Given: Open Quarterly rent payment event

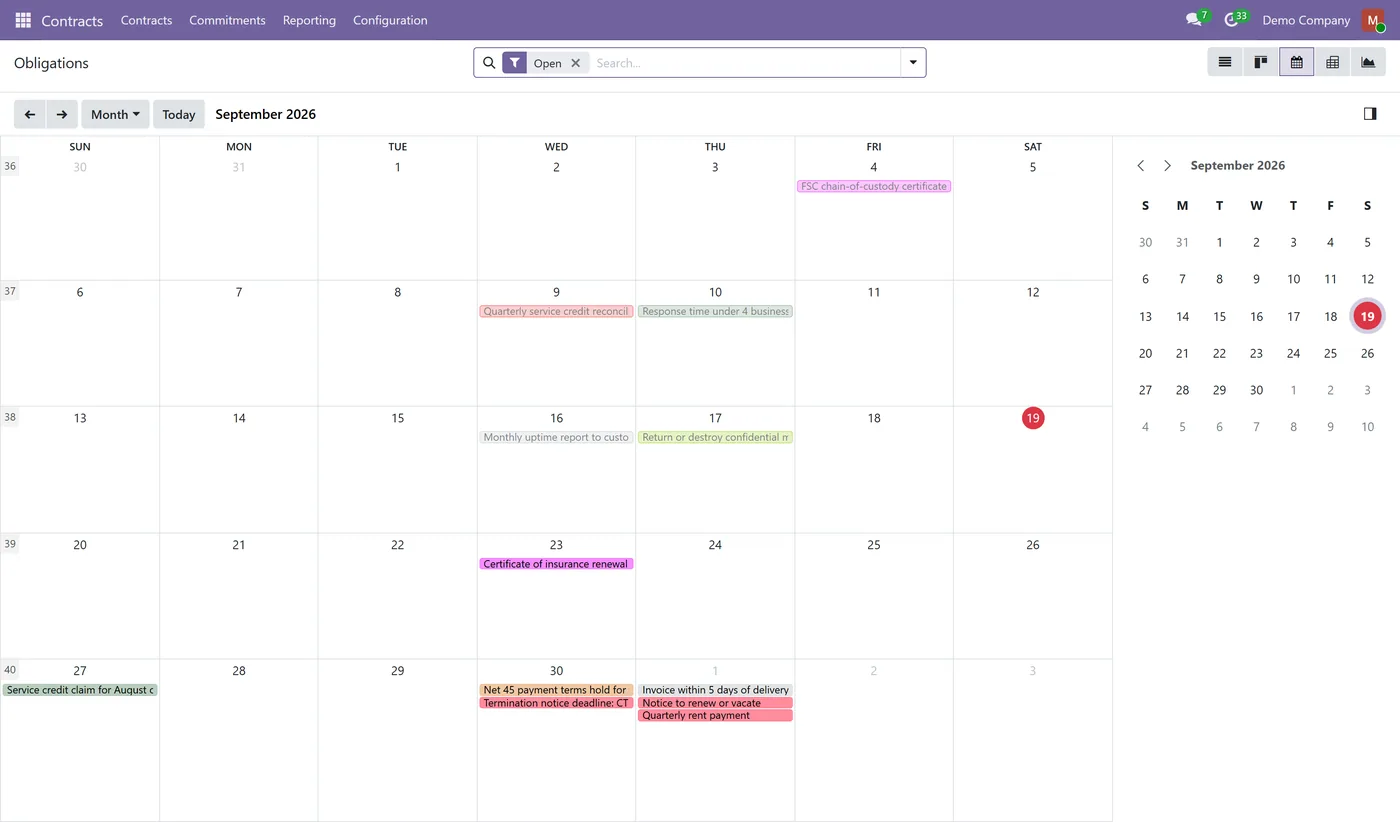Looking at the screenshot, I should [715, 716].
